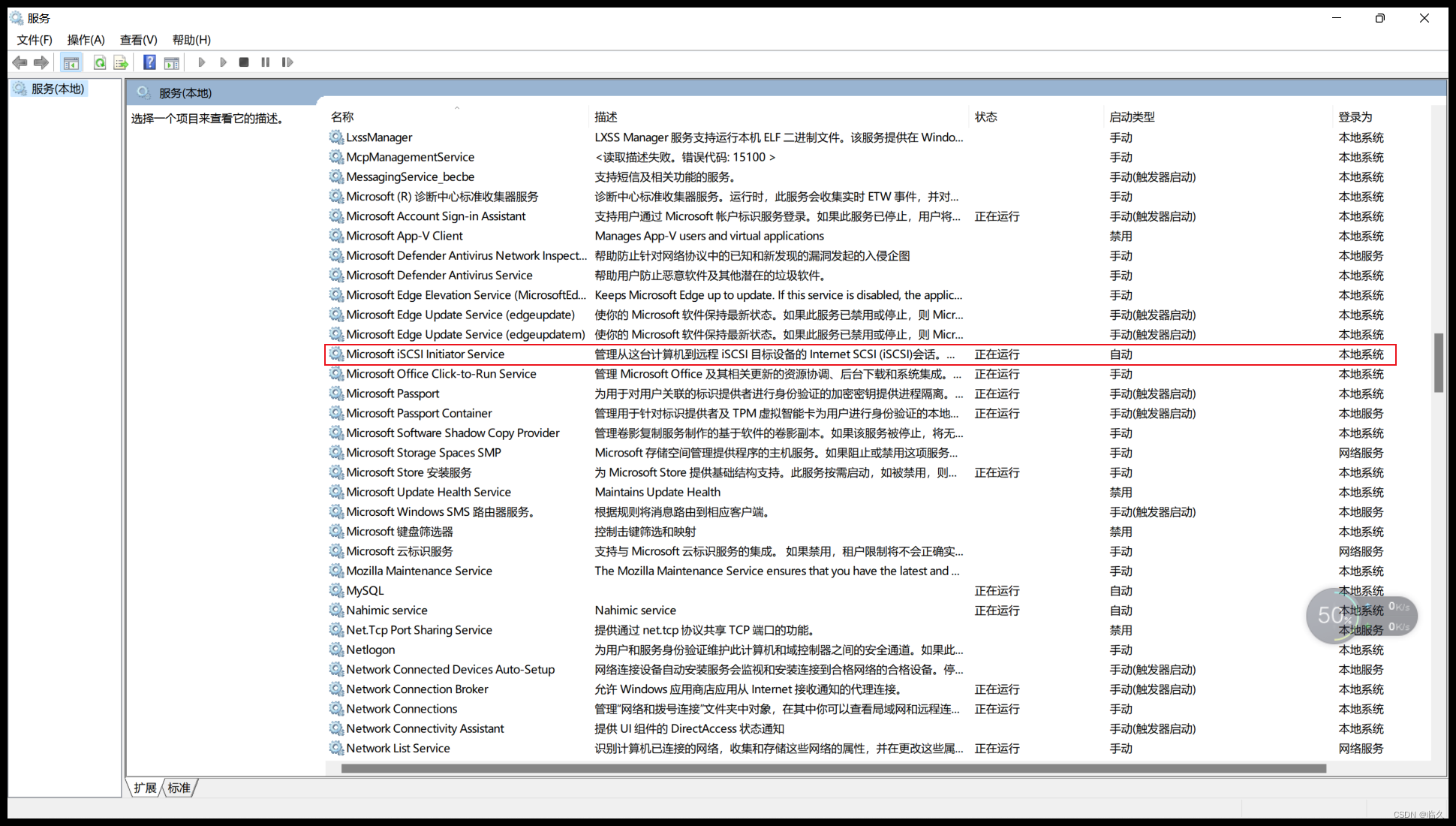
Task: Click gear icon beside Microsoft App-V Client
Action: pos(336,236)
